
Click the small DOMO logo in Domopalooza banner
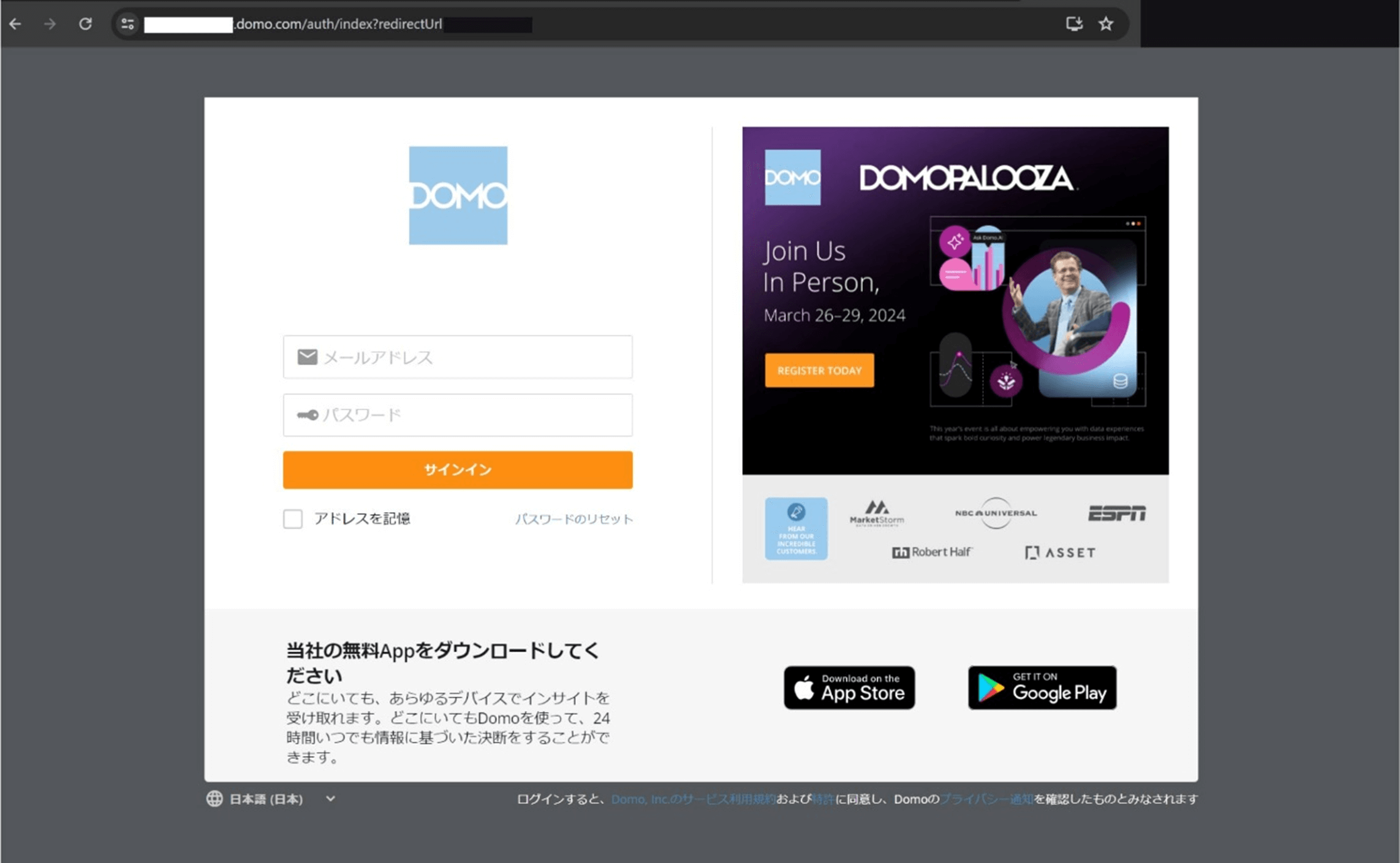pyautogui.click(x=792, y=178)
